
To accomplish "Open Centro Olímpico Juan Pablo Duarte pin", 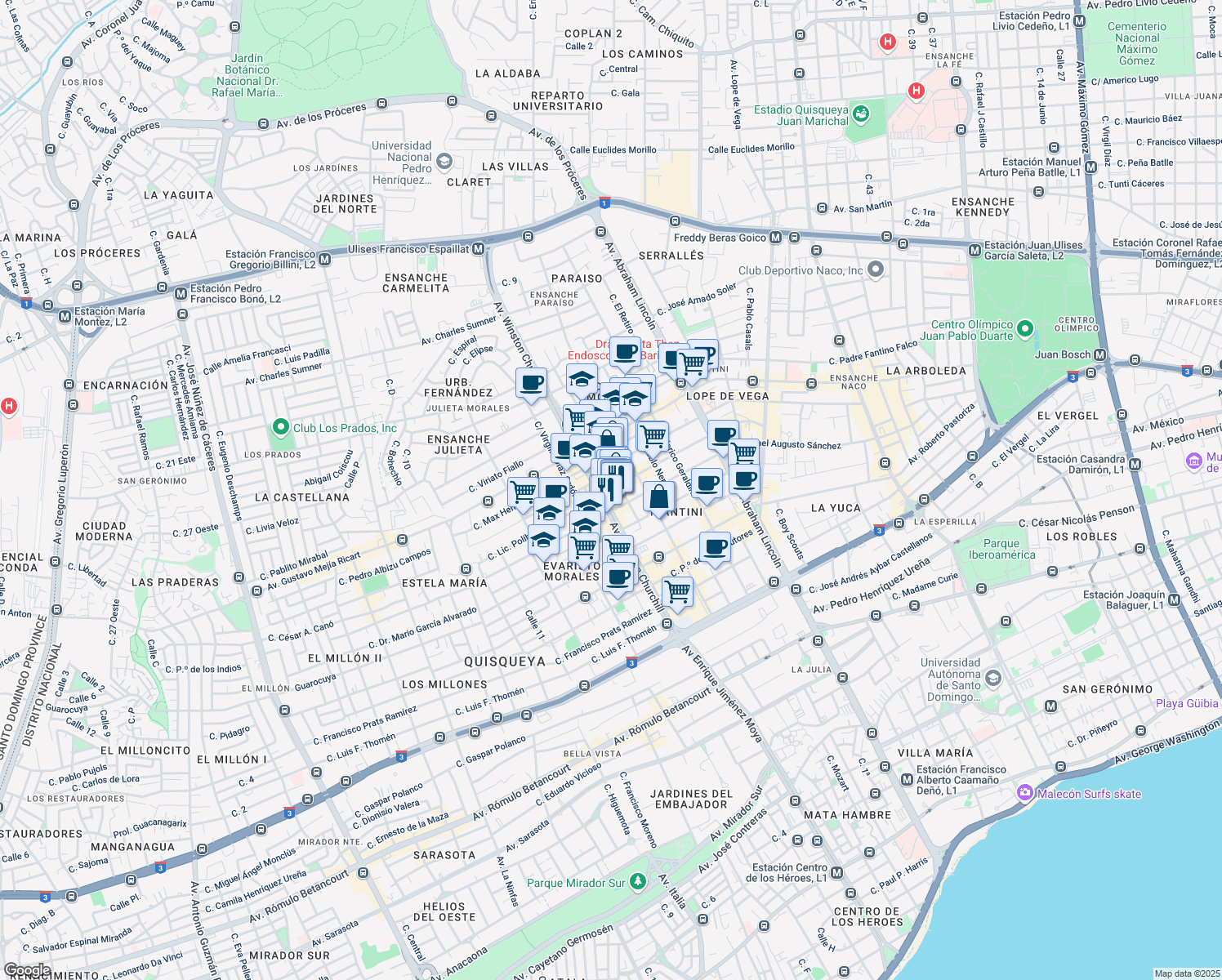I will pos(1025,329).
